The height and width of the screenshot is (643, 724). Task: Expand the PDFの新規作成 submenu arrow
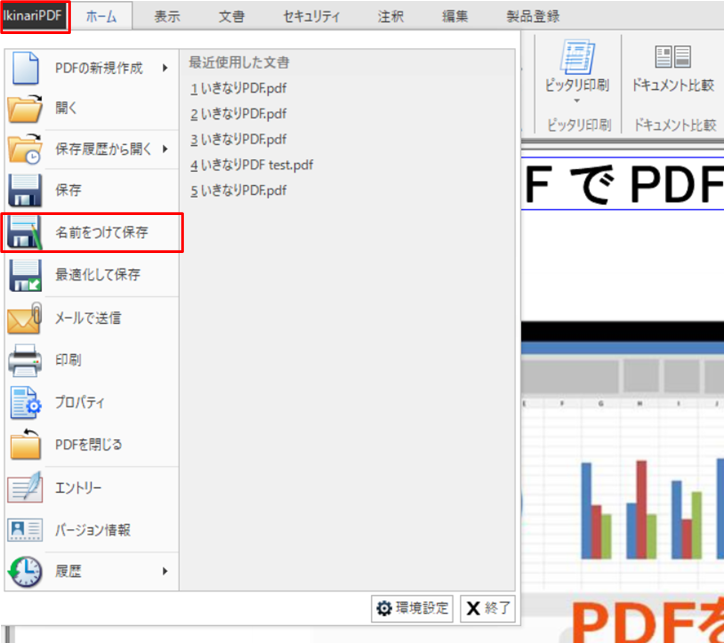(165, 68)
